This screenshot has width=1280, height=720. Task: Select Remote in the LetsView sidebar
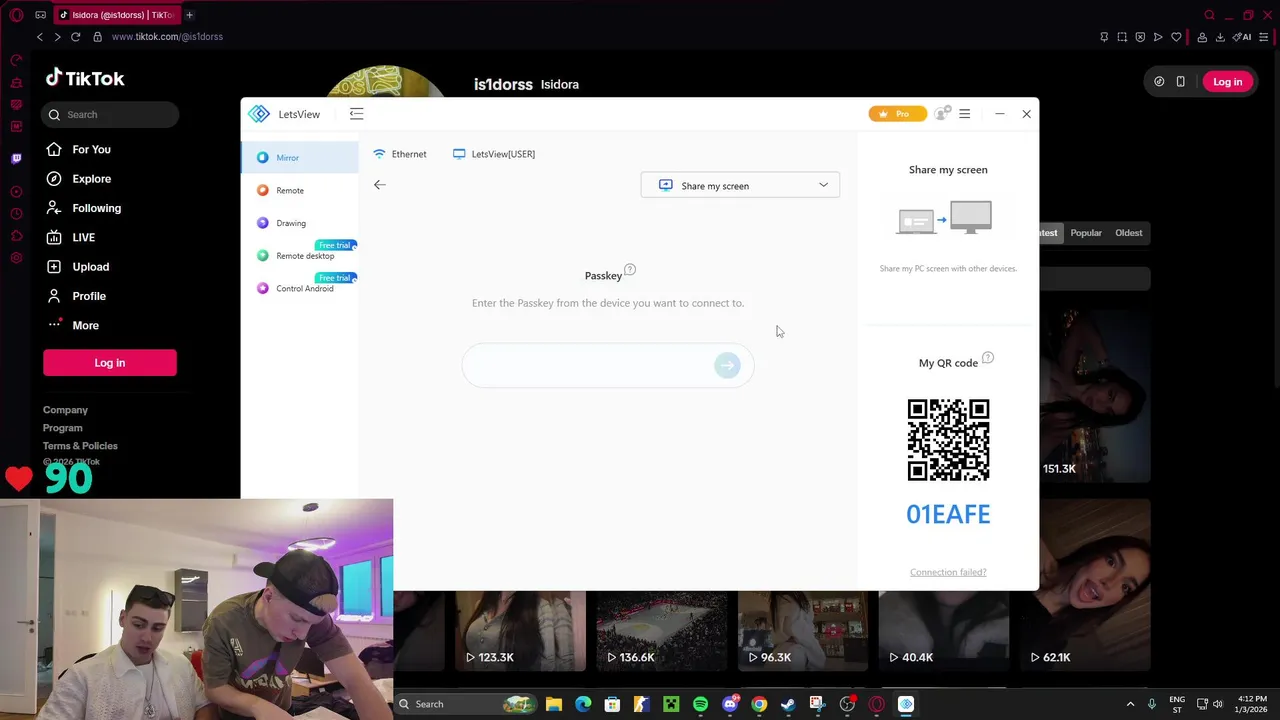pyautogui.click(x=299, y=190)
